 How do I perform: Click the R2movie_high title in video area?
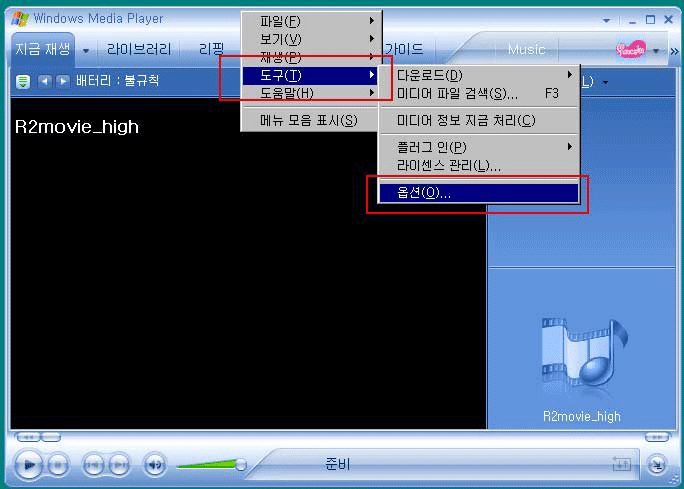coord(77,127)
